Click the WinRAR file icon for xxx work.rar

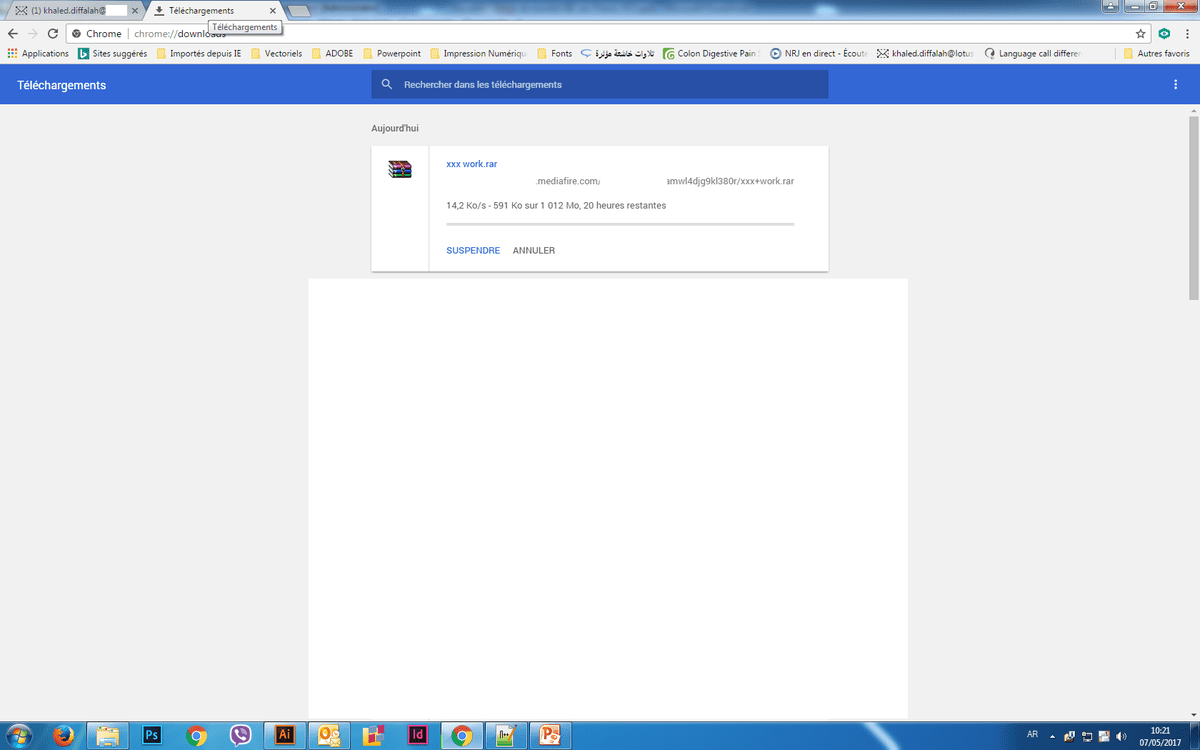tap(400, 169)
